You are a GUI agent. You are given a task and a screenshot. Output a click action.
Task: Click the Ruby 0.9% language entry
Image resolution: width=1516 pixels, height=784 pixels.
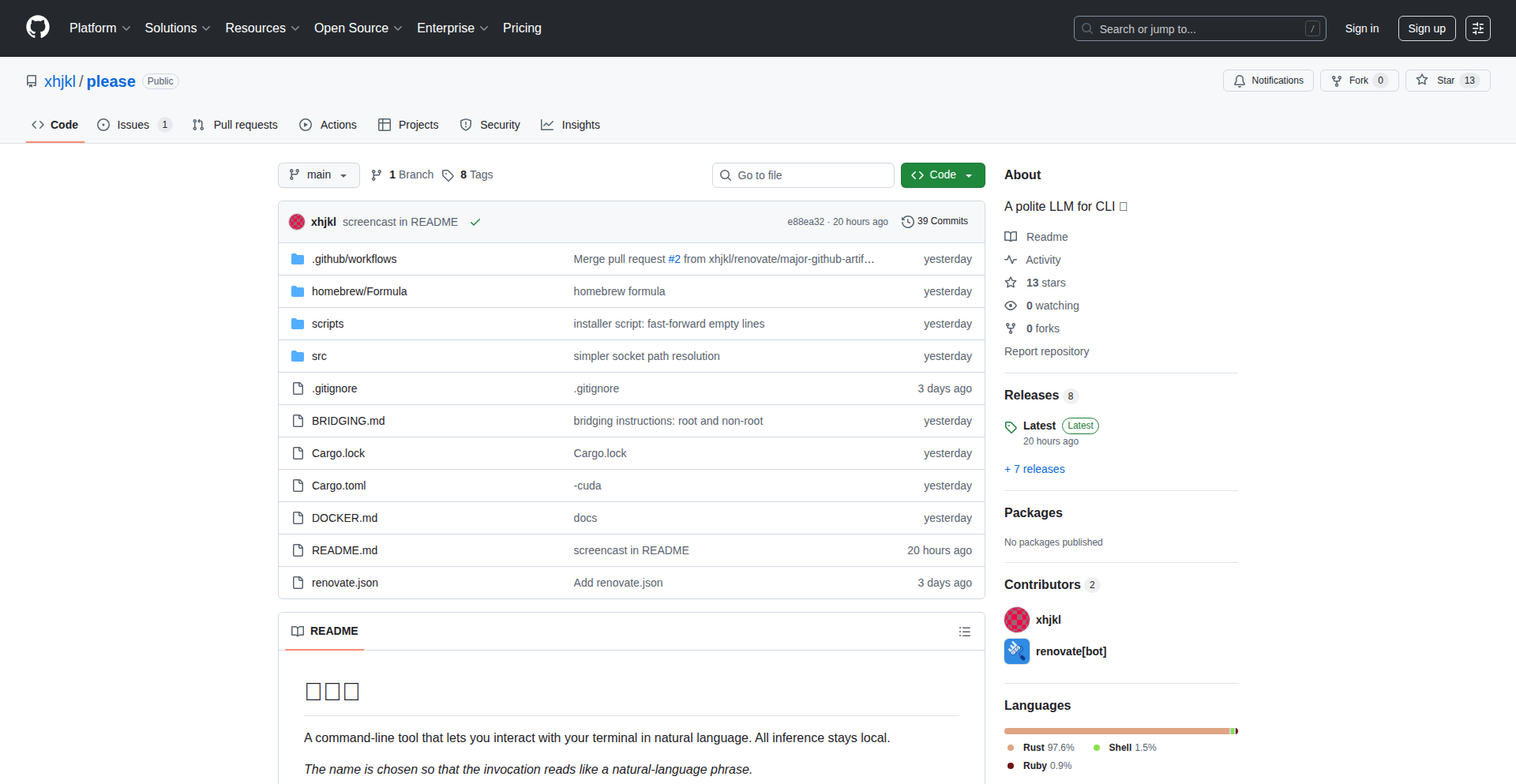1039,766
